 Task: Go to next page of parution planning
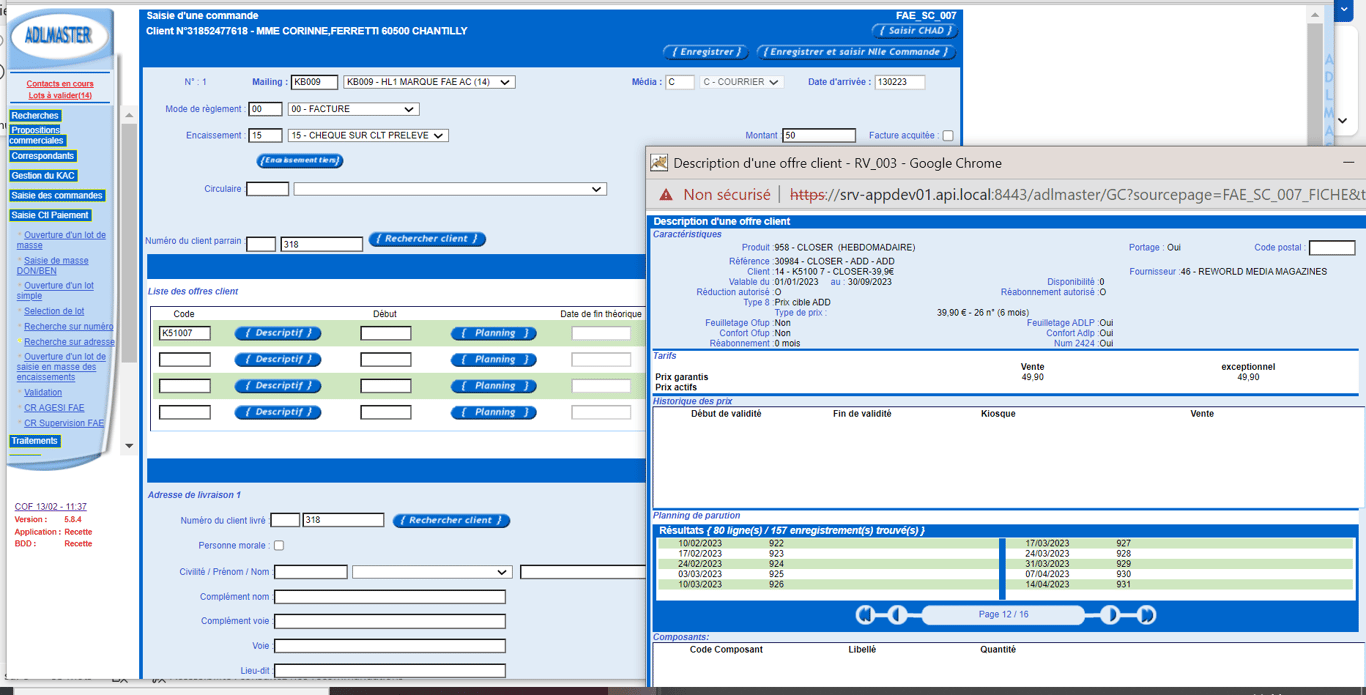click(1110, 615)
